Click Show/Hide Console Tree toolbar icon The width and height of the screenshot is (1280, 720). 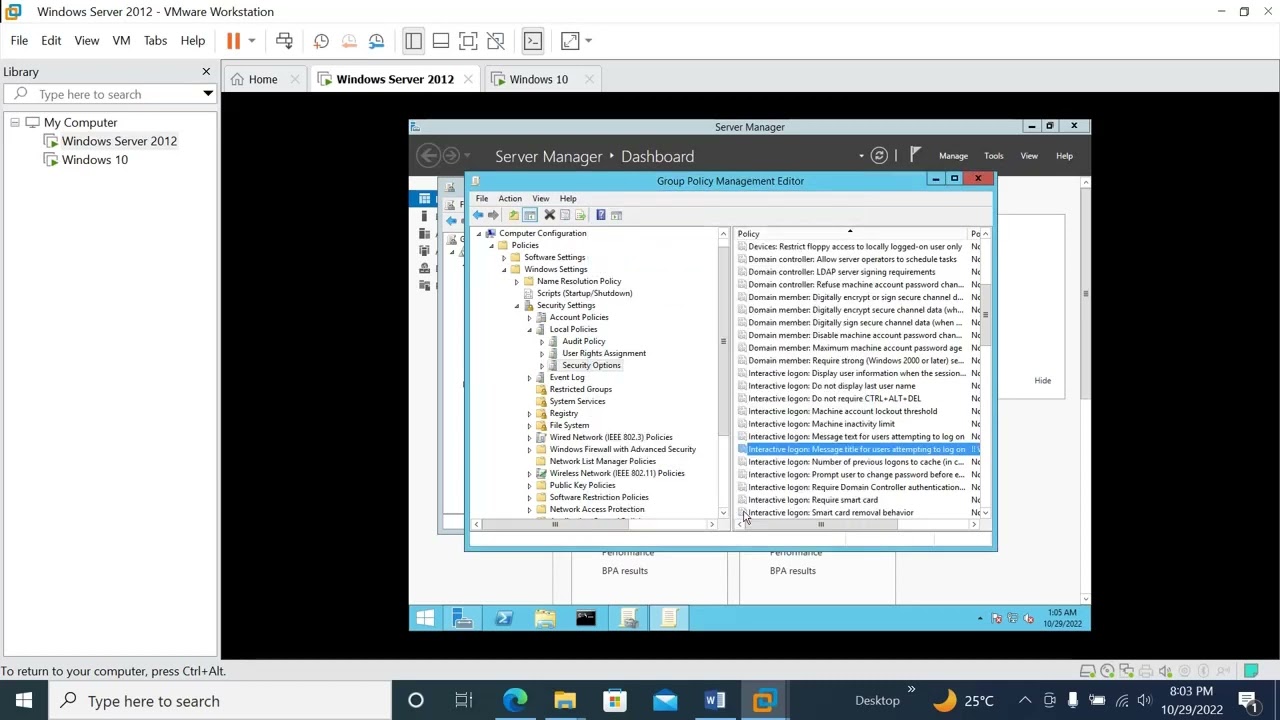click(530, 215)
